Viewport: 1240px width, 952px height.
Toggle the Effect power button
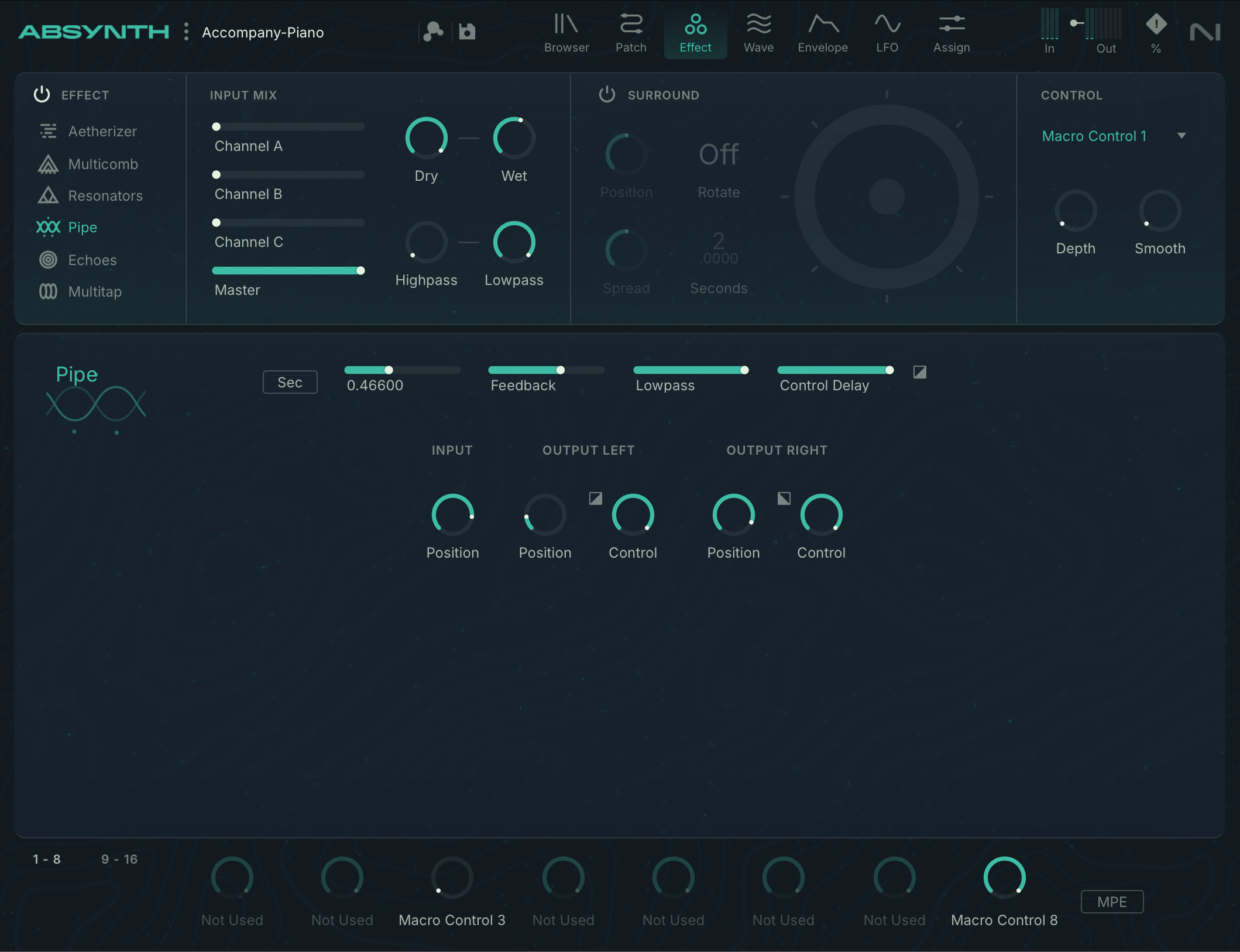click(x=42, y=95)
